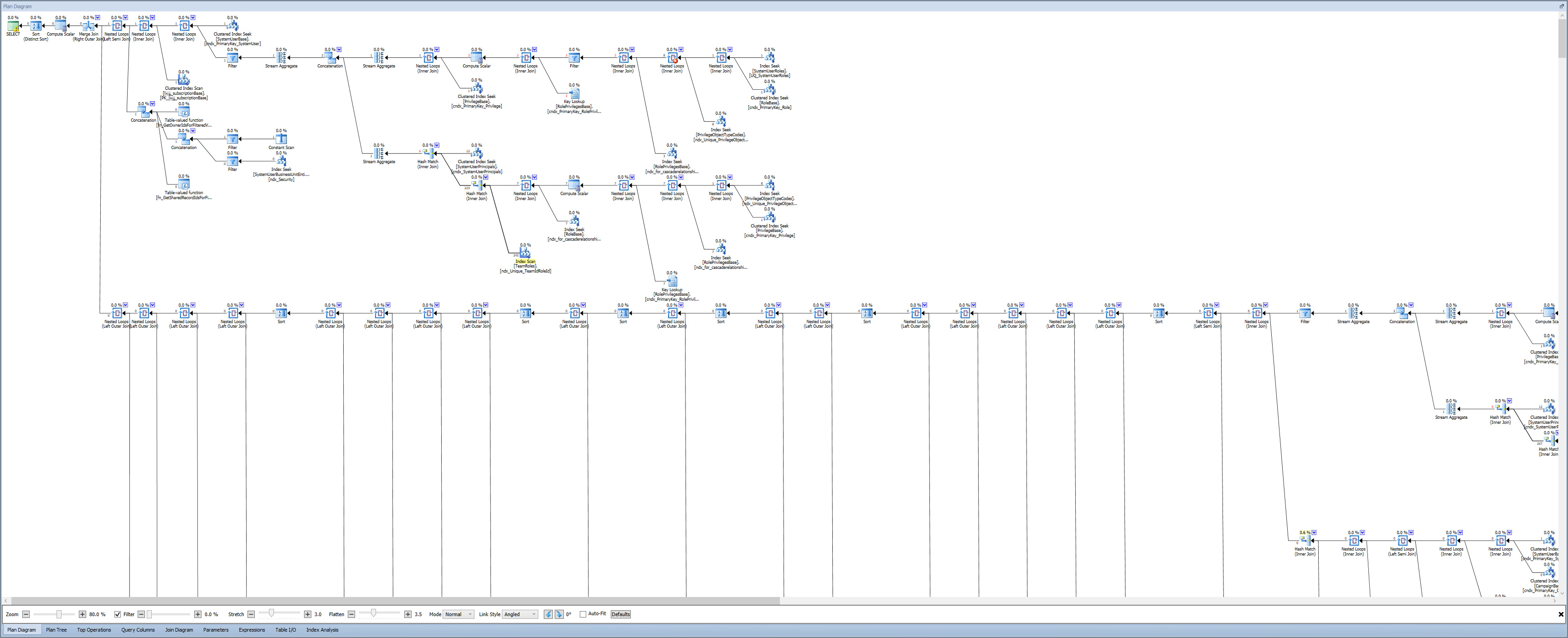The height and width of the screenshot is (638, 1568).
Task: Open the Index Analysis tab
Action: [322, 630]
